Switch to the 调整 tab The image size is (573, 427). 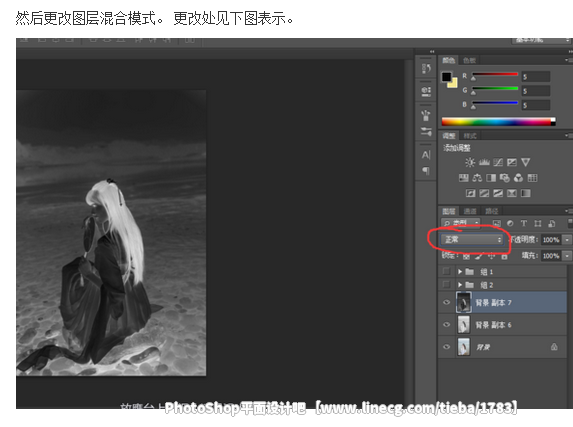(x=449, y=136)
